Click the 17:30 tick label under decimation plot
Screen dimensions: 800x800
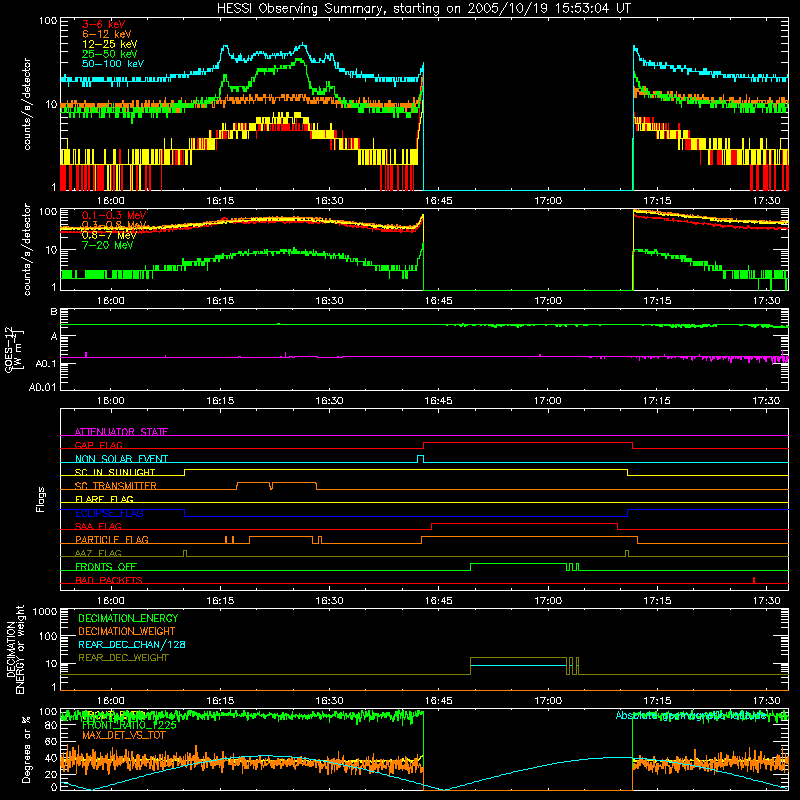pyautogui.click(x=766, y=701)
